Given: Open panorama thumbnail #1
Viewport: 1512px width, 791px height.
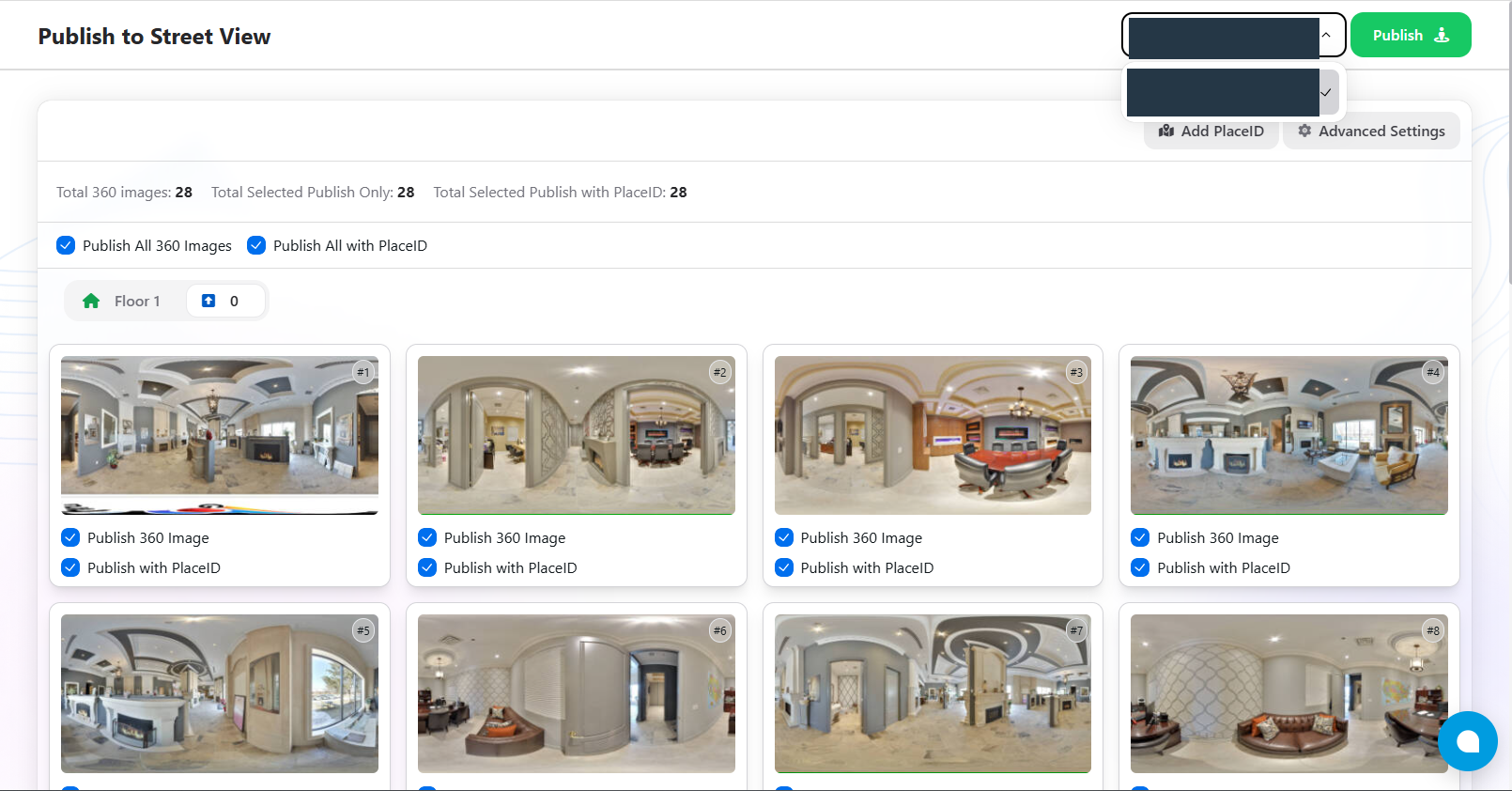Looking at the screenshot, I should [x=220, y=435].
